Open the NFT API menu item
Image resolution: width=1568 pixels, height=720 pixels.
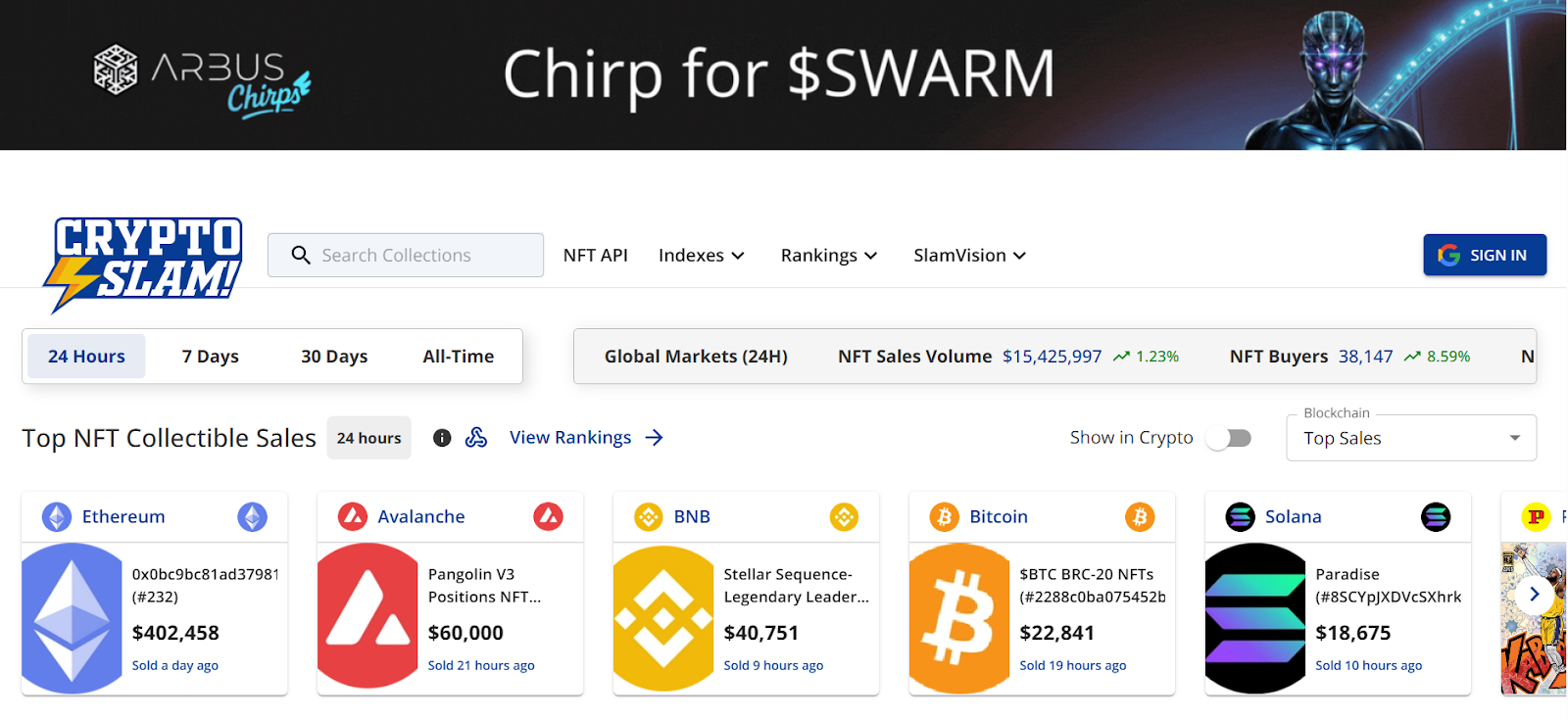(x=596, y=256)
